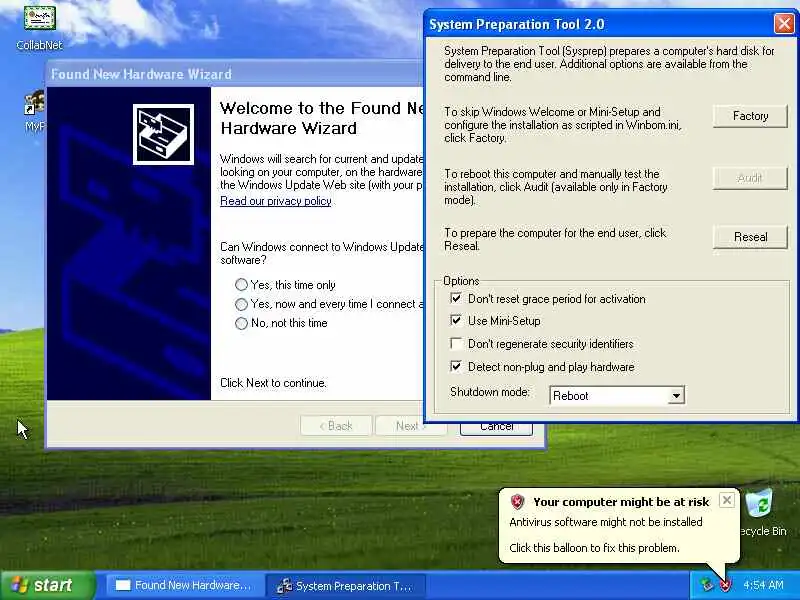Expand the Shutdown mode dropdown arrow
This screenshot has height=600, width=800.
pos(676,395)
